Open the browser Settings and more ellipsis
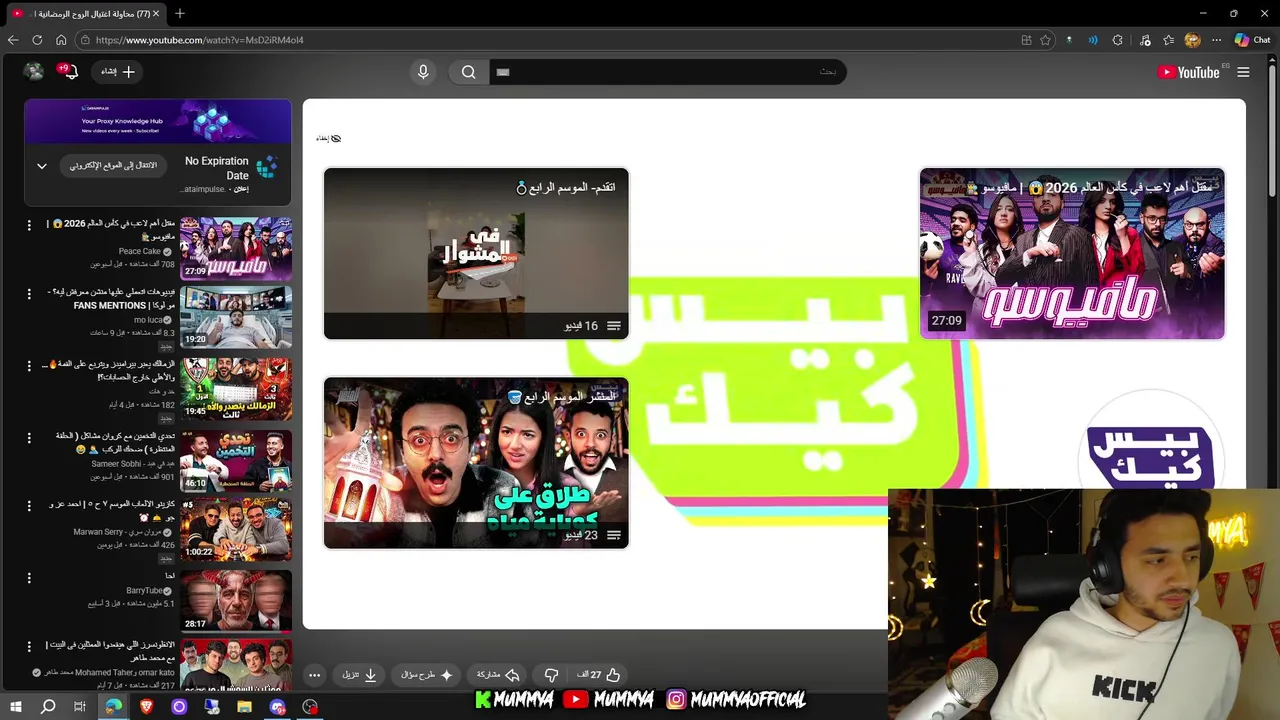 [1216, 40]
